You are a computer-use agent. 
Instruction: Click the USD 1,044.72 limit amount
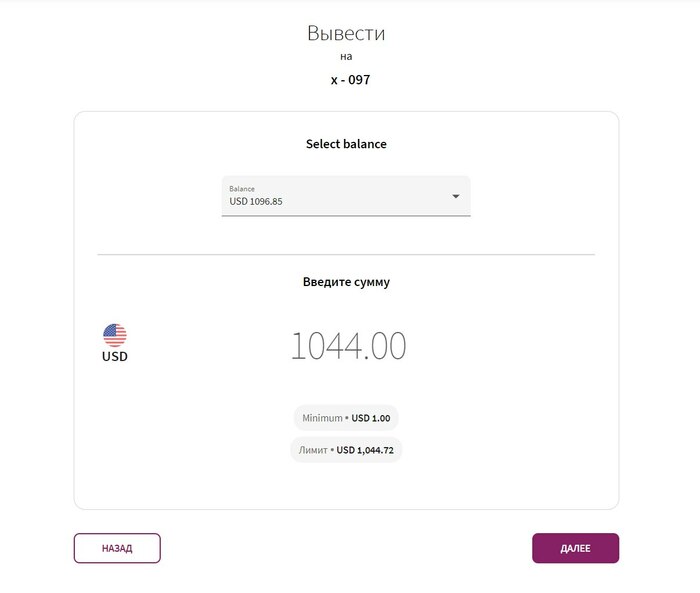pos(365,450)
